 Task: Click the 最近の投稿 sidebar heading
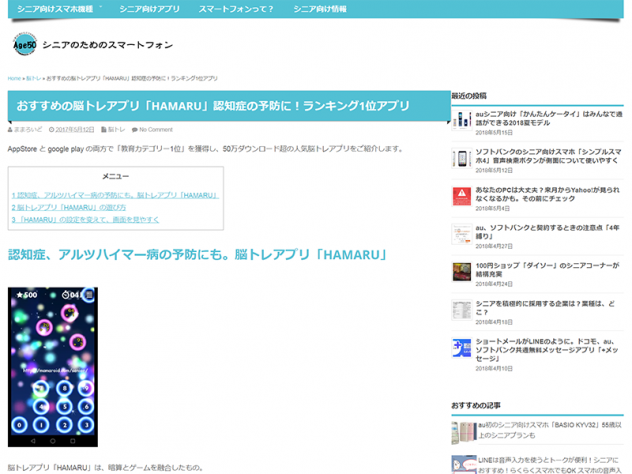point(469,96)
